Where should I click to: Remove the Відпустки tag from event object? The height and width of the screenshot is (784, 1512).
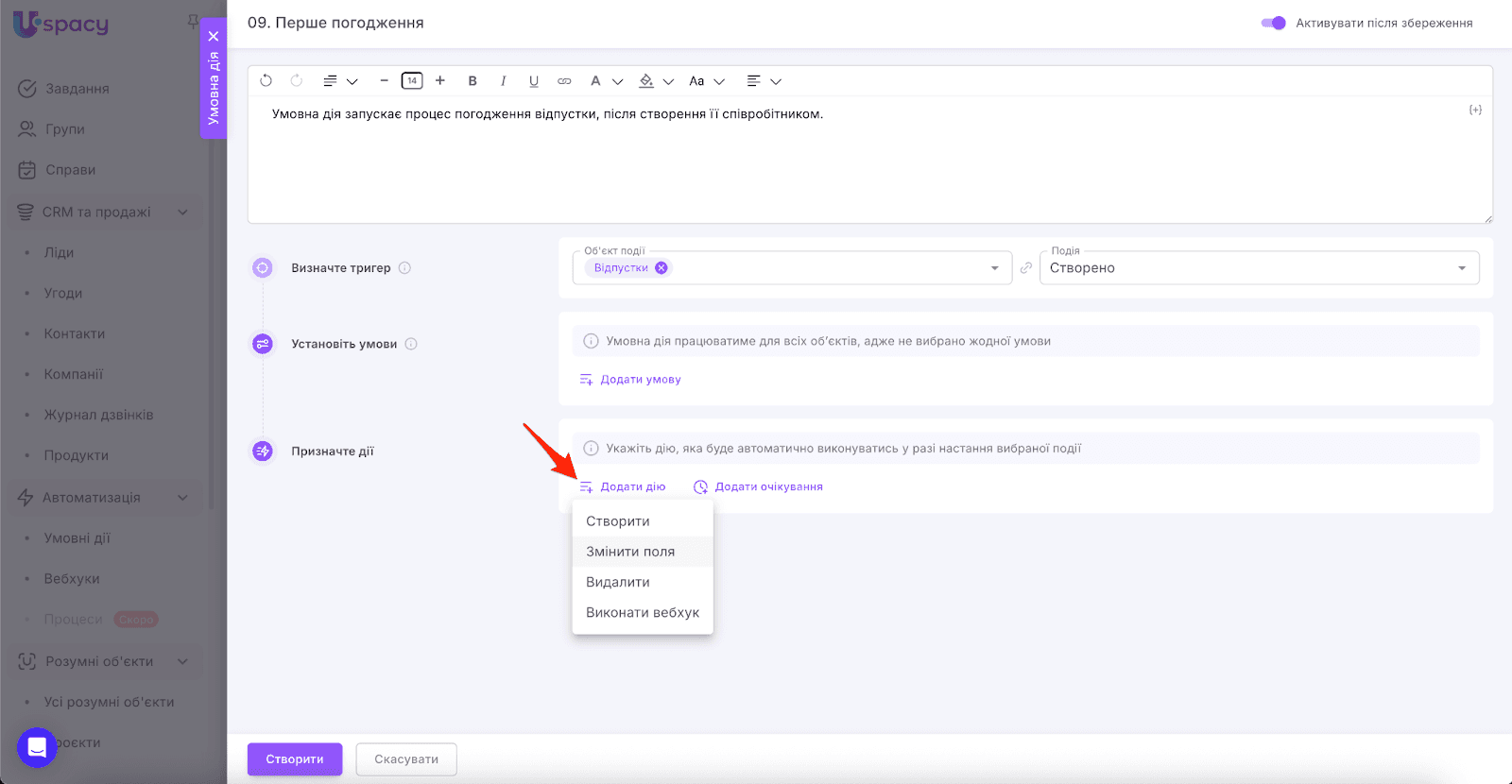[661, 268]
